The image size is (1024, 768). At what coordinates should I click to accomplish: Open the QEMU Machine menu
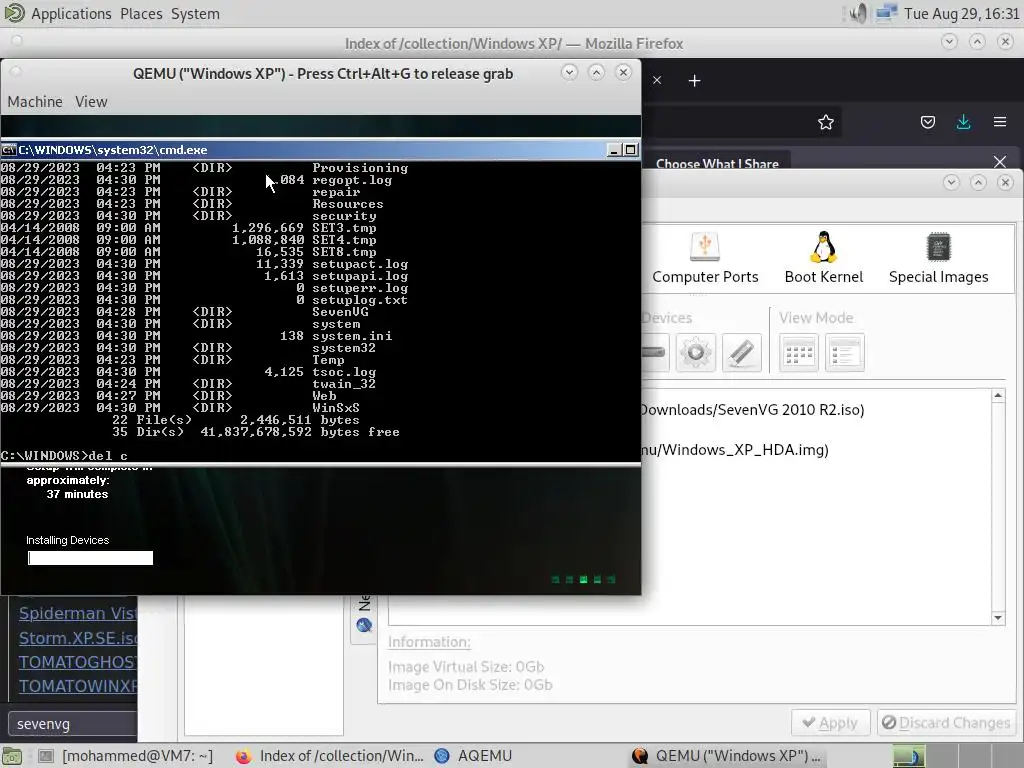pos(35,102)
